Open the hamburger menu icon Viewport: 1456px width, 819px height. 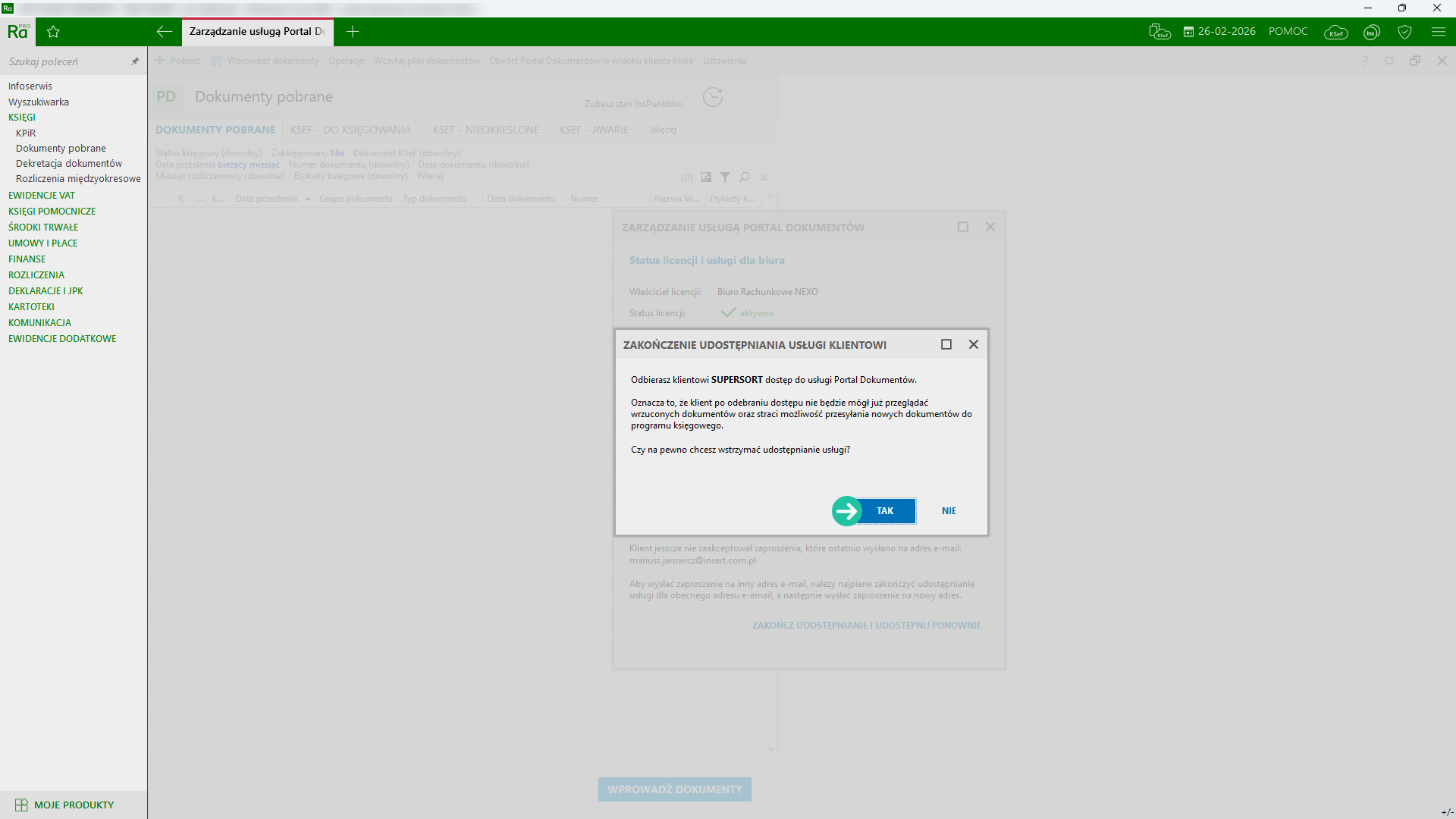1439,32
